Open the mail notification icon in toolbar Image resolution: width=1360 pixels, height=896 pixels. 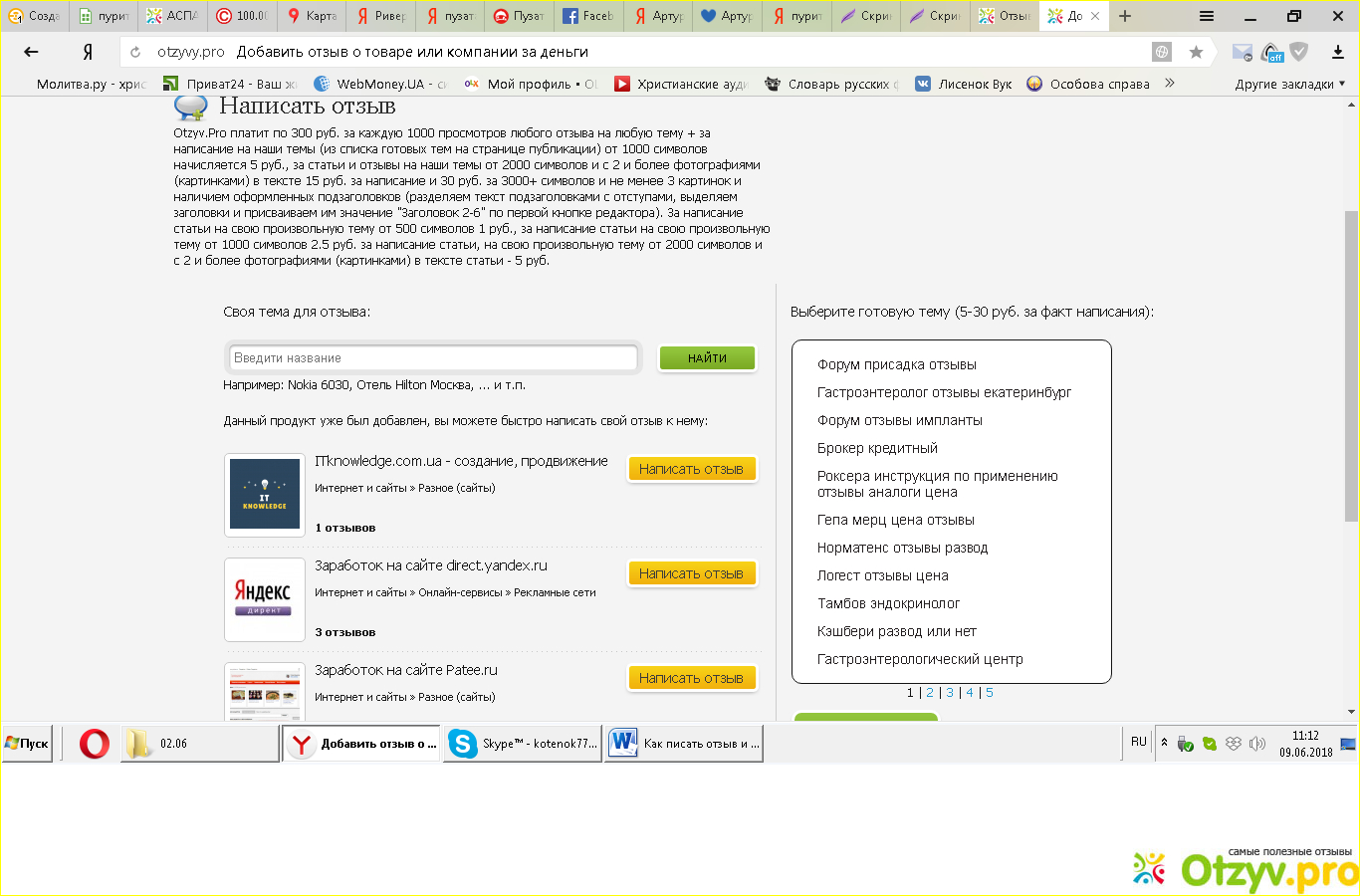(x=1242, y=52)
